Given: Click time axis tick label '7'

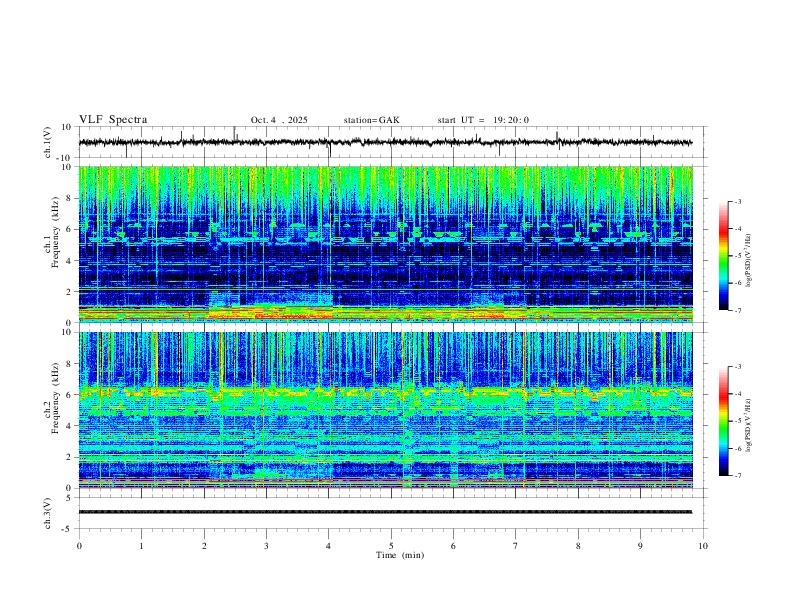Looking at the screenshot, I should [x=516, y=546].
